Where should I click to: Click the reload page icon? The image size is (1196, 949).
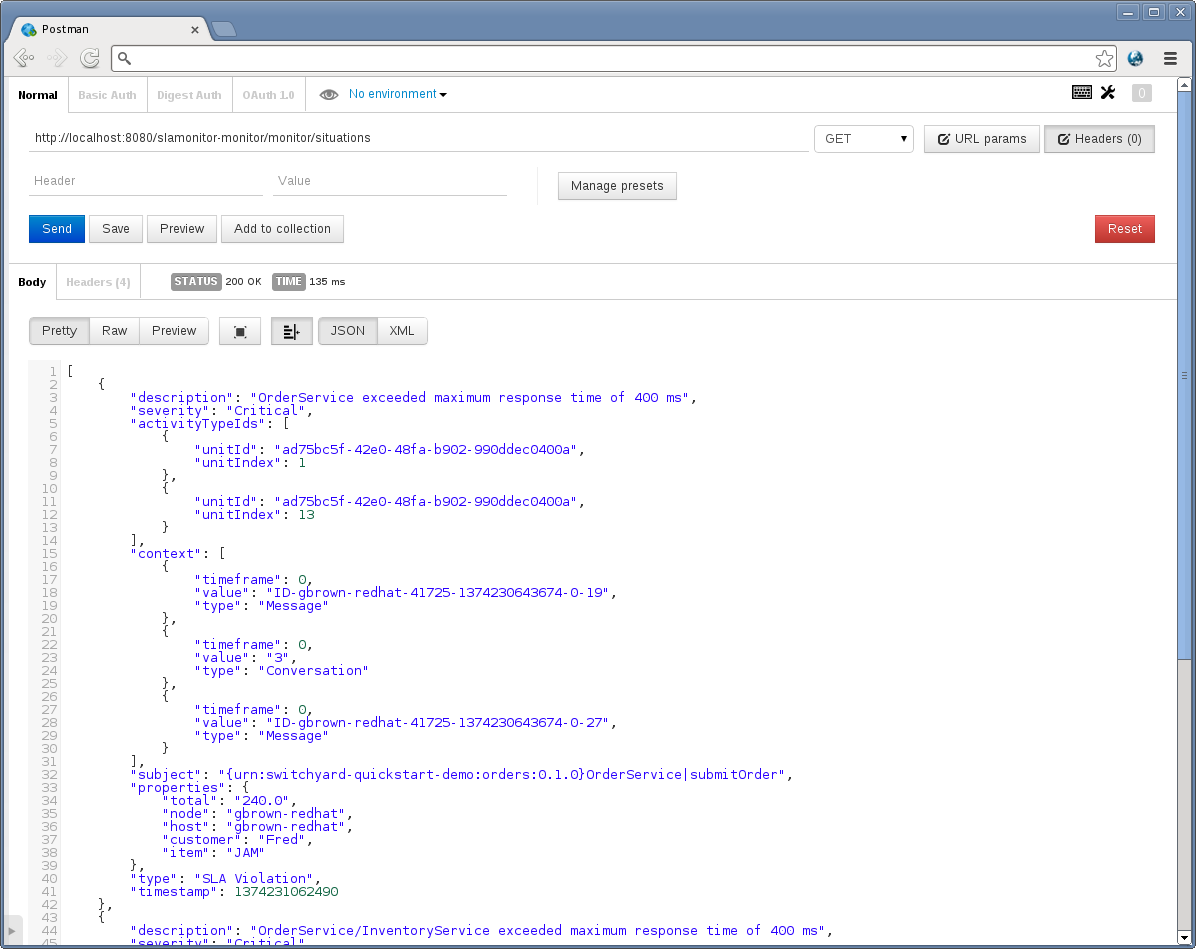click(90, 58)
